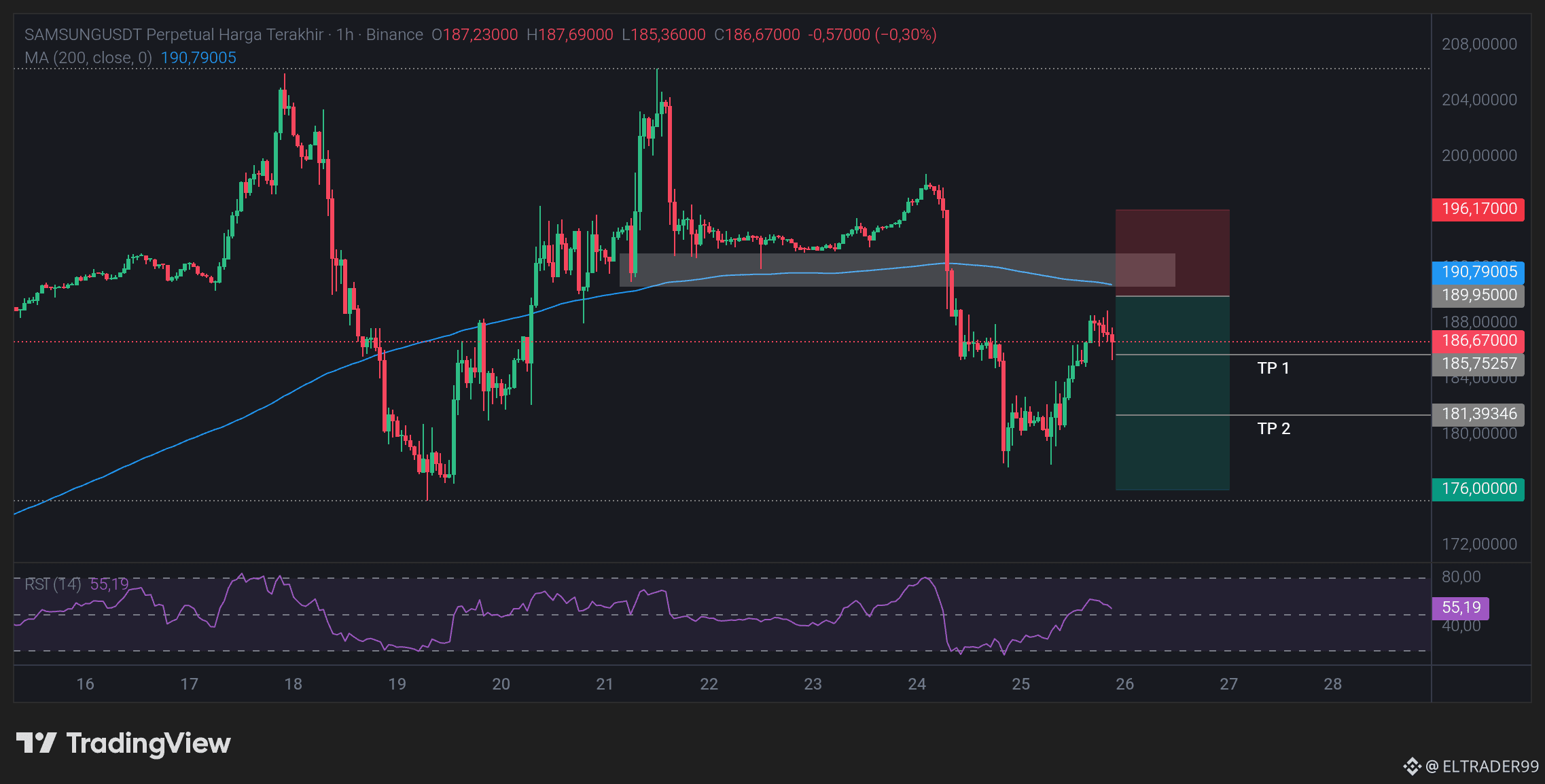The image size is (1545, 784).
Task: Click the gray 189,95000 entry price label
Action: coord(1478,296)
